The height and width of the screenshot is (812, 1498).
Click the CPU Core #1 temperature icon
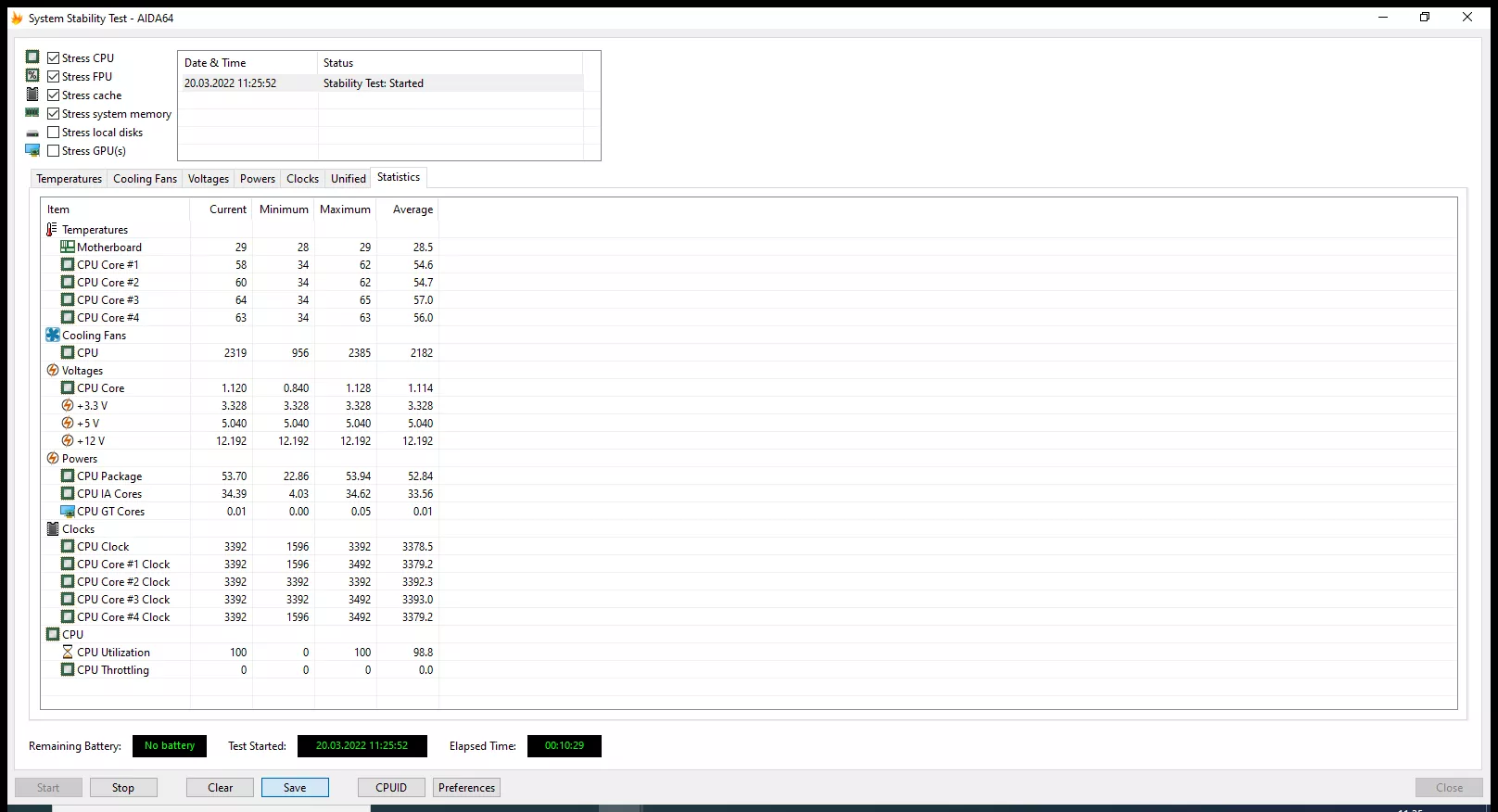click(x=68, y=265)
